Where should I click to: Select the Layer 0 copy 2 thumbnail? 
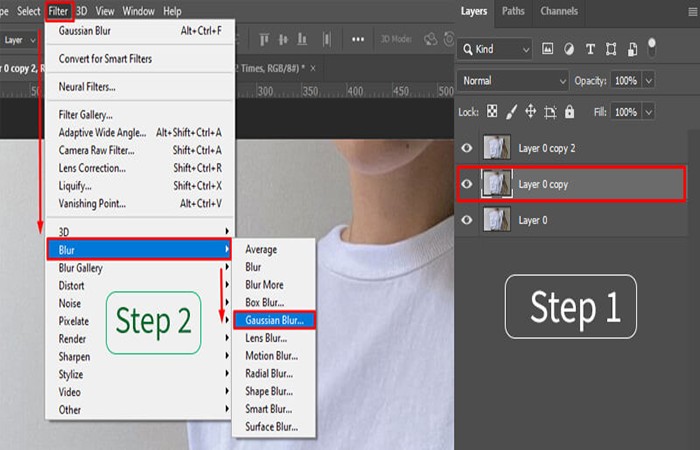click(497, 148)
